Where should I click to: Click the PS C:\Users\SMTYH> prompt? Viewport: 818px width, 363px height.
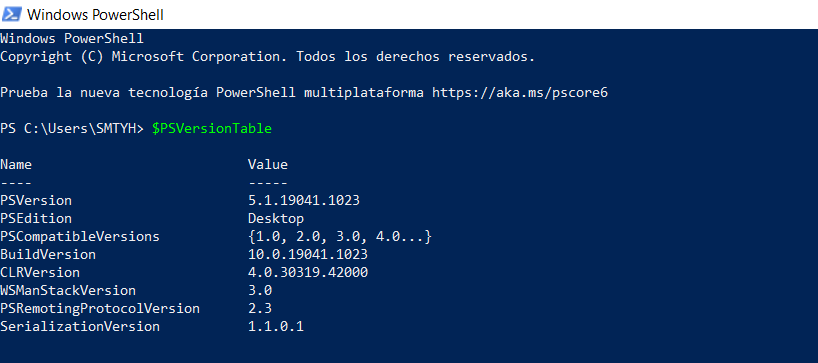[71, 129]
